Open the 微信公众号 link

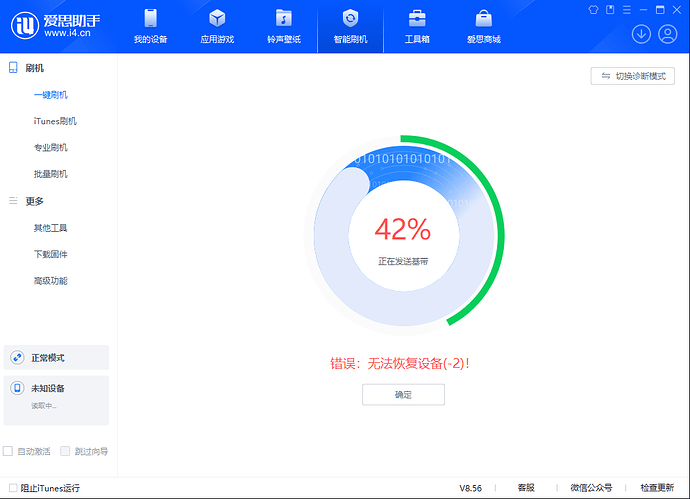(591, 488)
